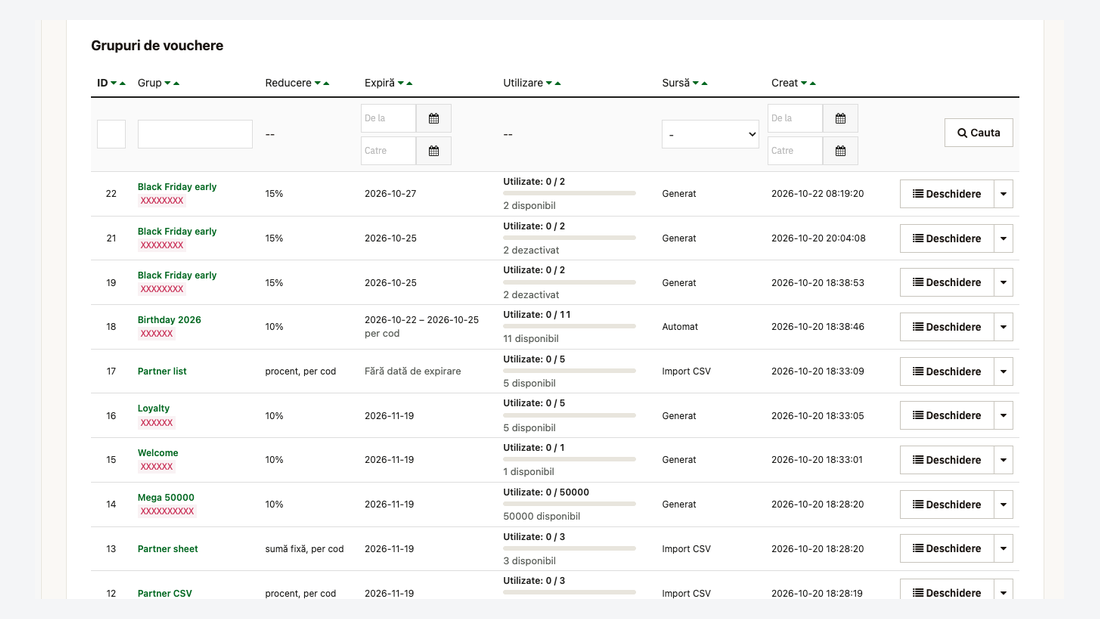Open the Partner CSV group link
The height and width of the screenshot is (619, 1100).
[x=165, y=593]
